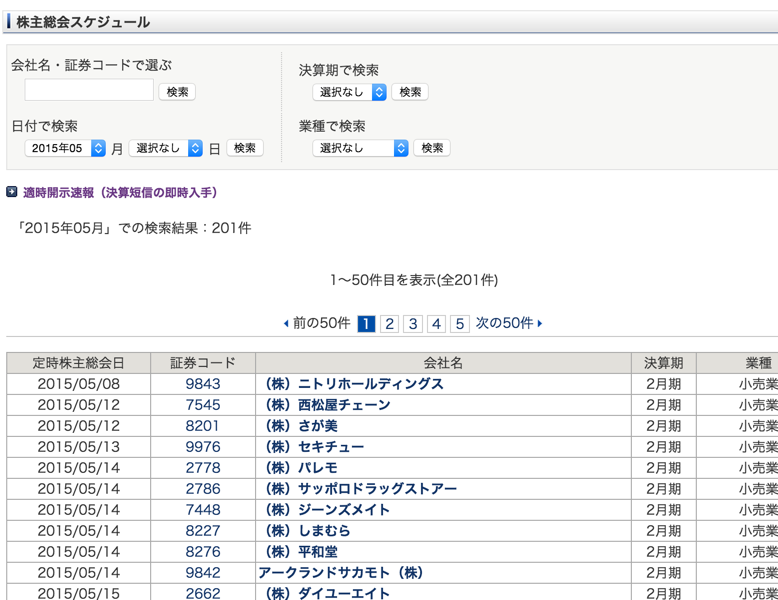
Task: Click 検索 button for 決算期 search
Action: (410, 92)
